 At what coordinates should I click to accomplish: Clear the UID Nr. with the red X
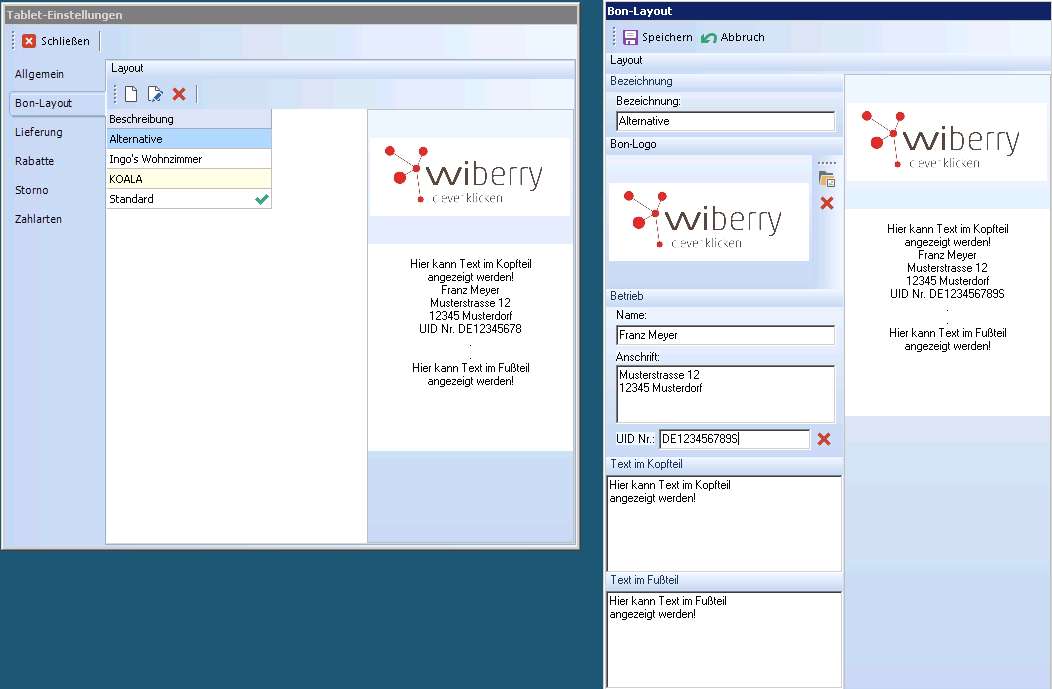824,439
